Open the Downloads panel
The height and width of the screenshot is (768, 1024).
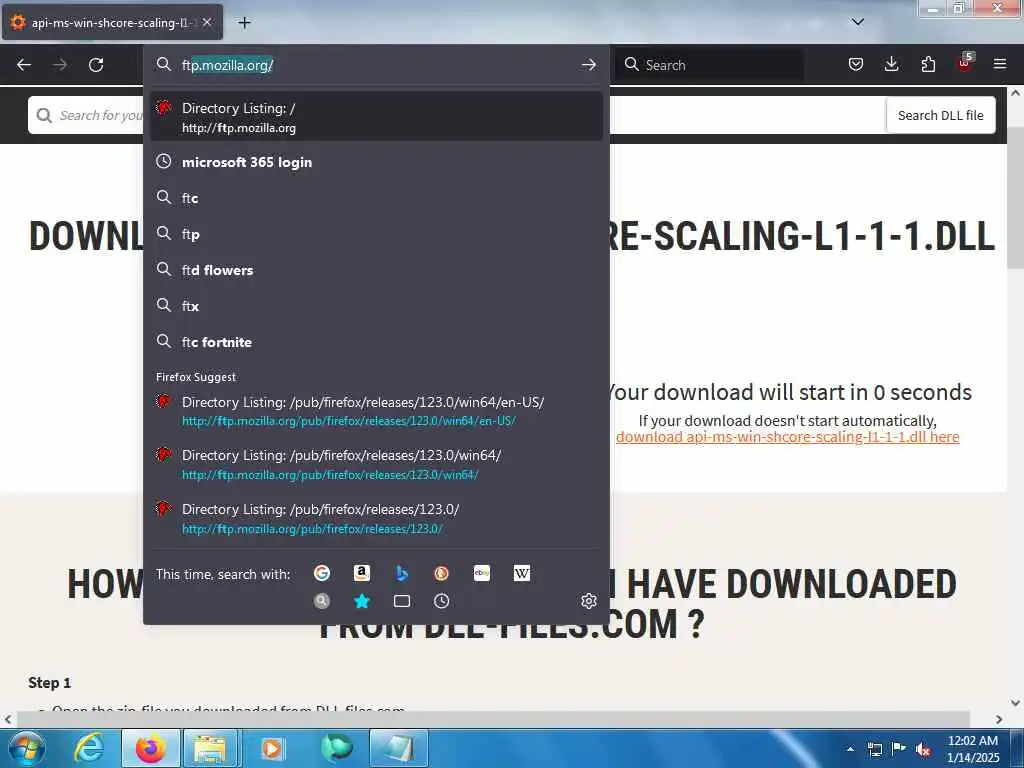click(891, 64)
